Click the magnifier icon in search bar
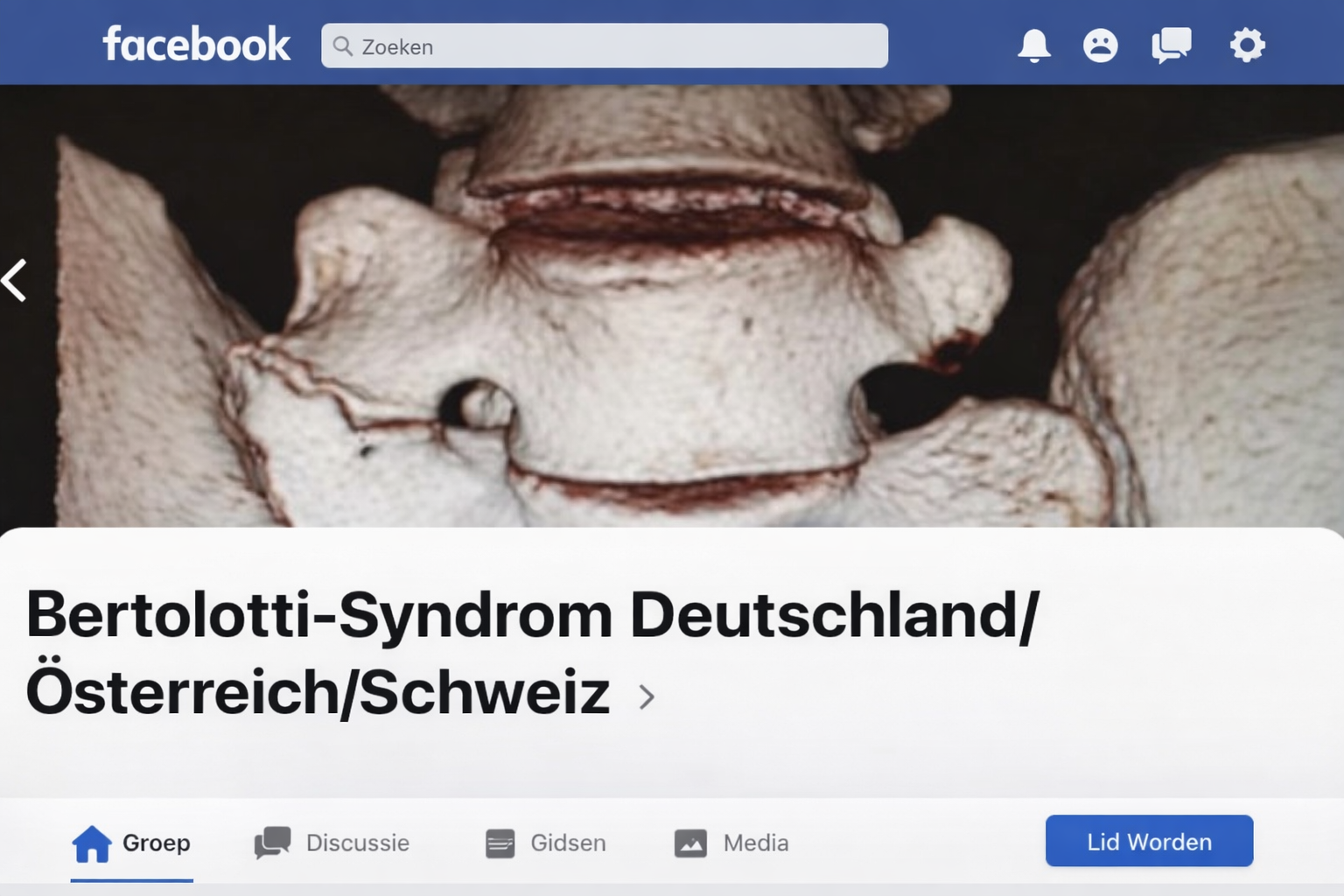 click(x=343, y=46)
